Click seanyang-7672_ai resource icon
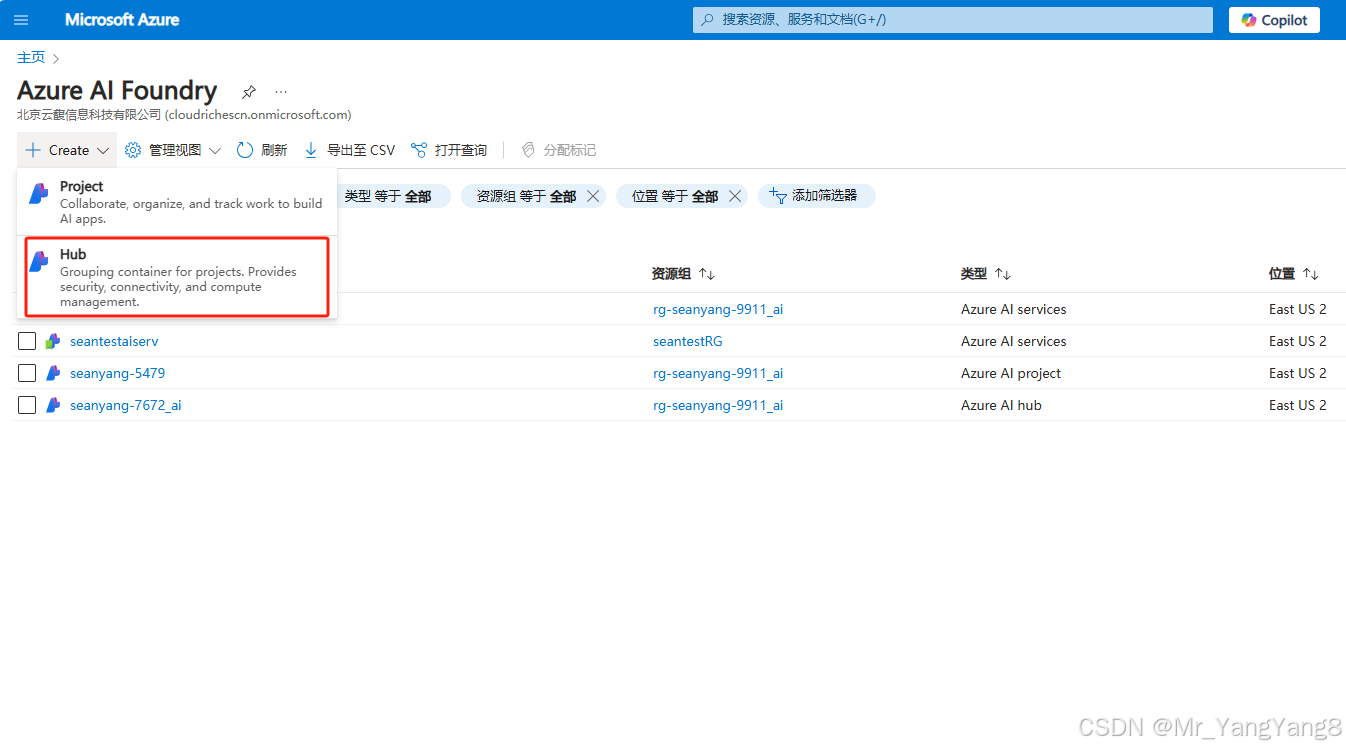1346x749 pixels. [53, 405]
